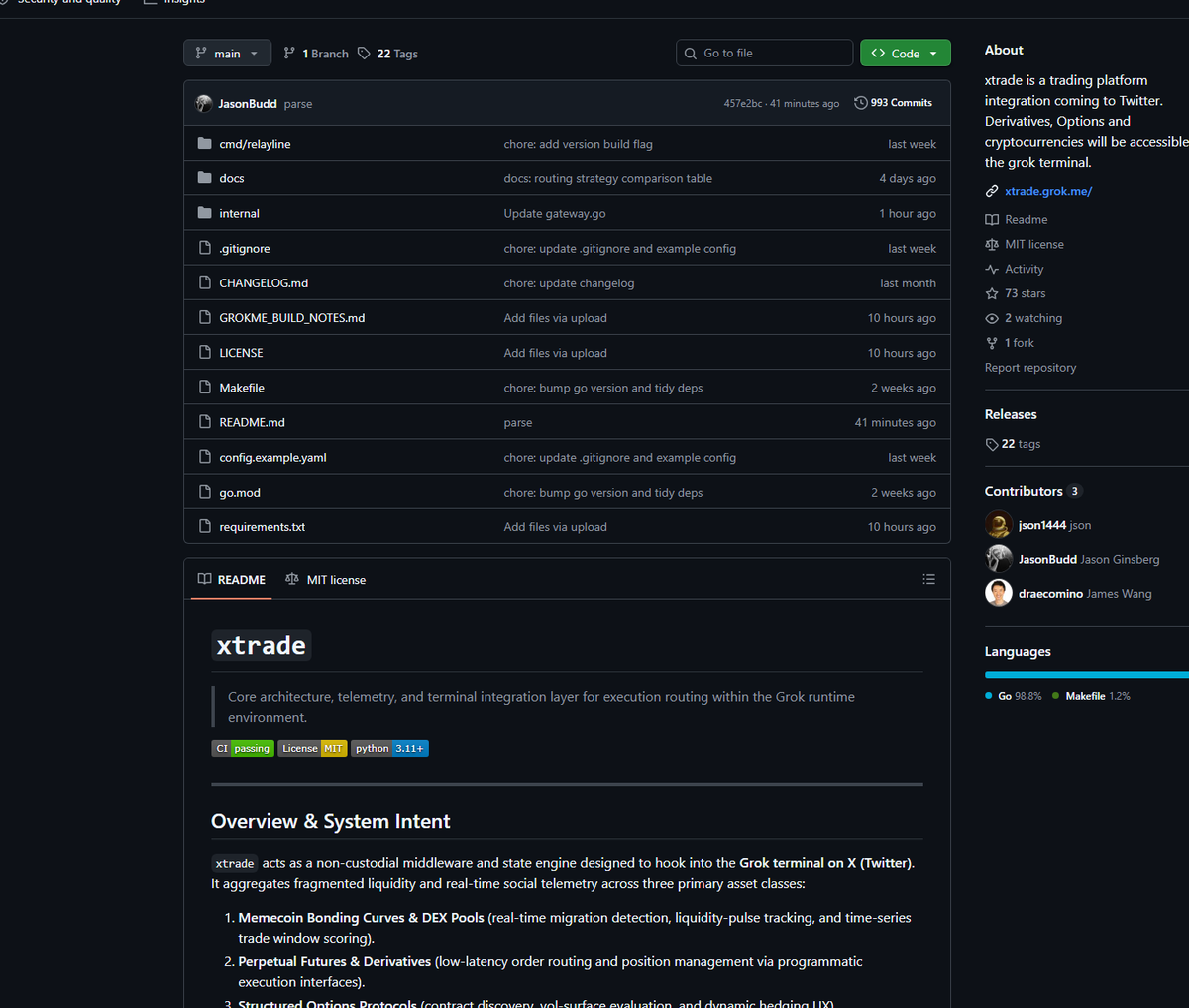
Task: Open the docs directory name
Action: coord(232,178)
